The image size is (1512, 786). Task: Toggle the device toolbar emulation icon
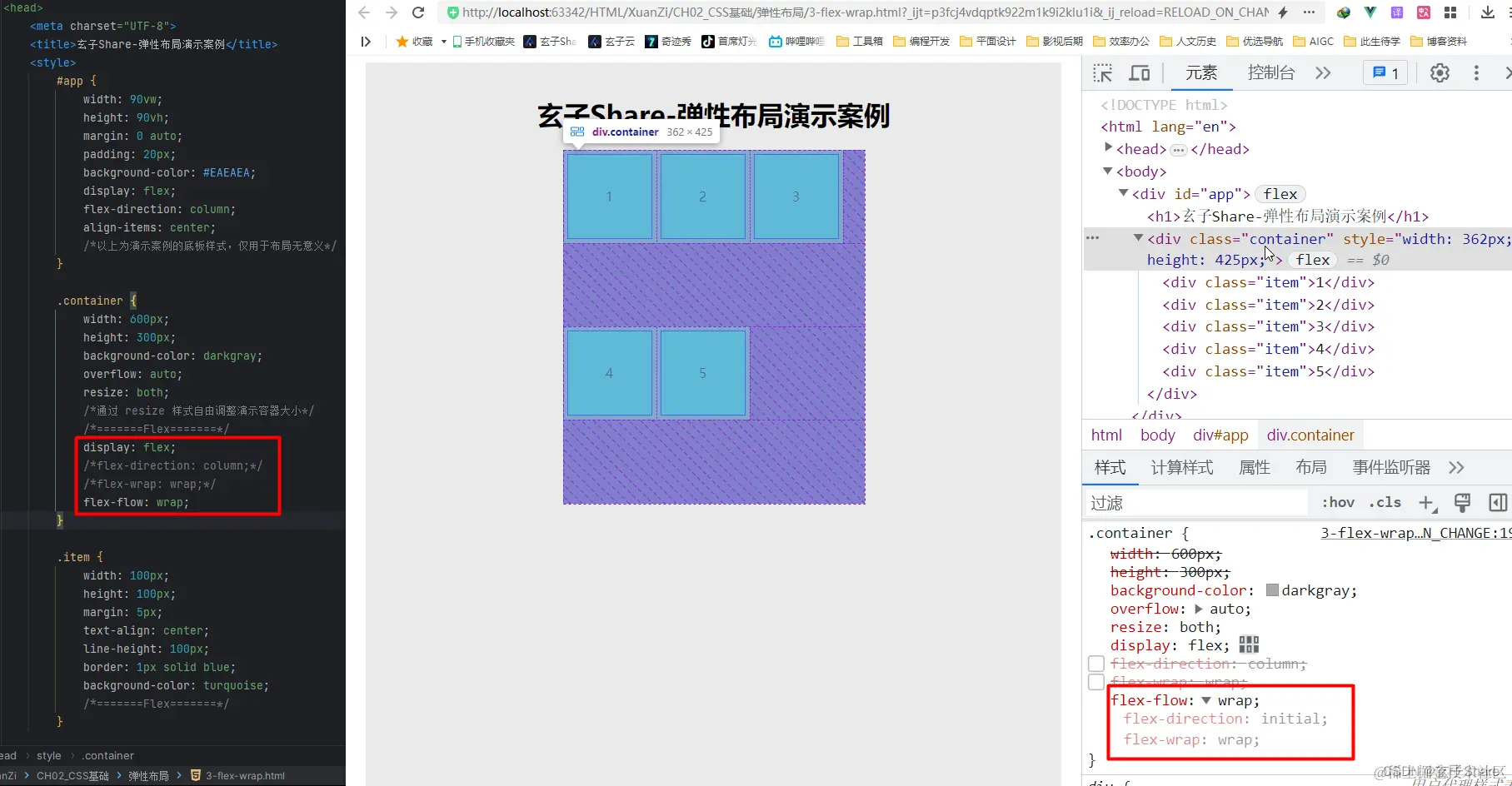[x=1139, y=73]
